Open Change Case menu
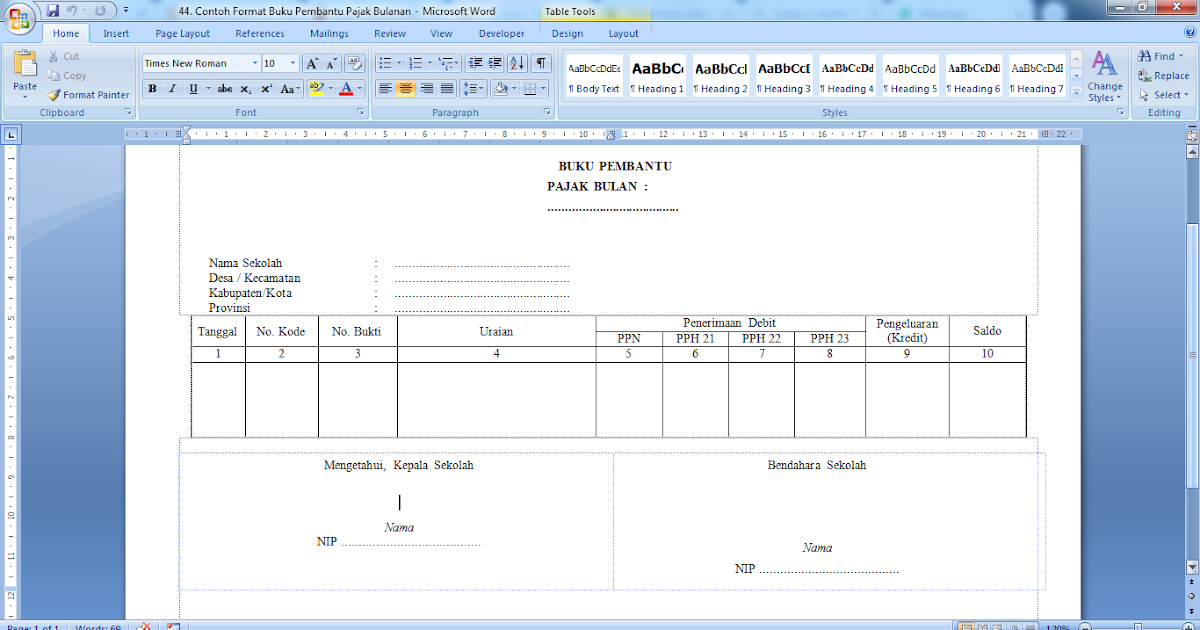 [x=291, y=89]
